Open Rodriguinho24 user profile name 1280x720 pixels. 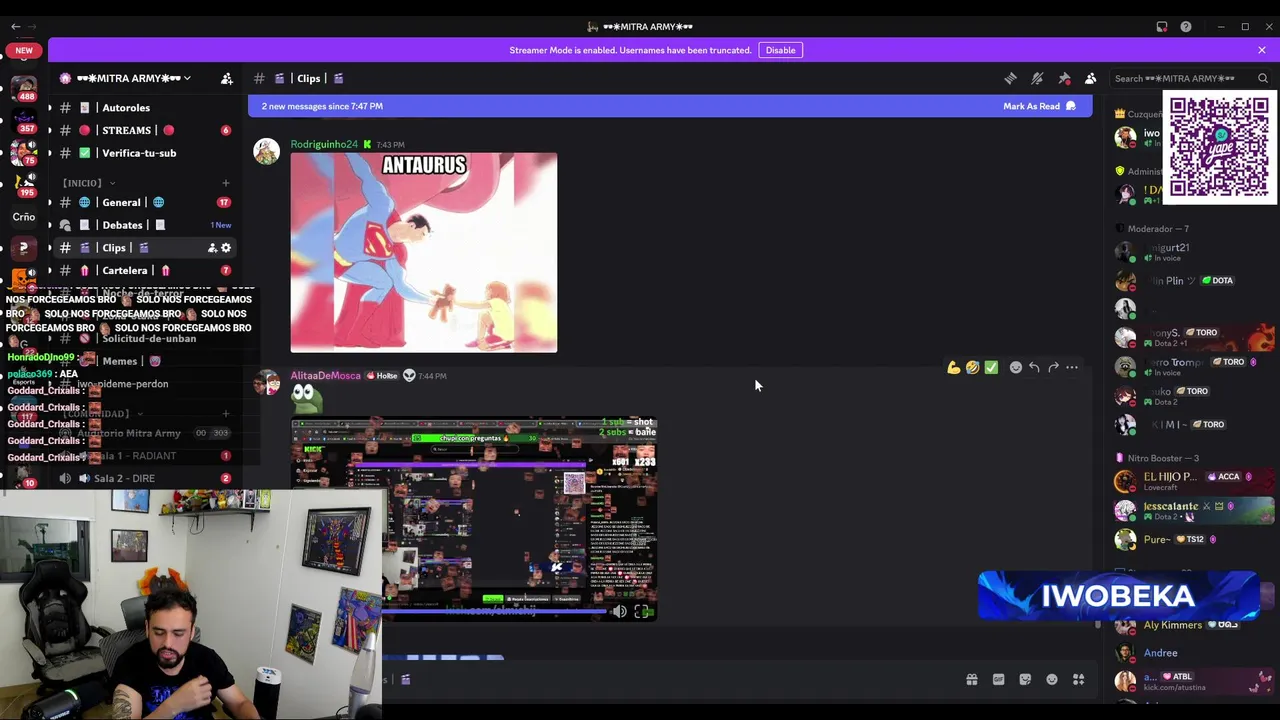coord(324,144)
